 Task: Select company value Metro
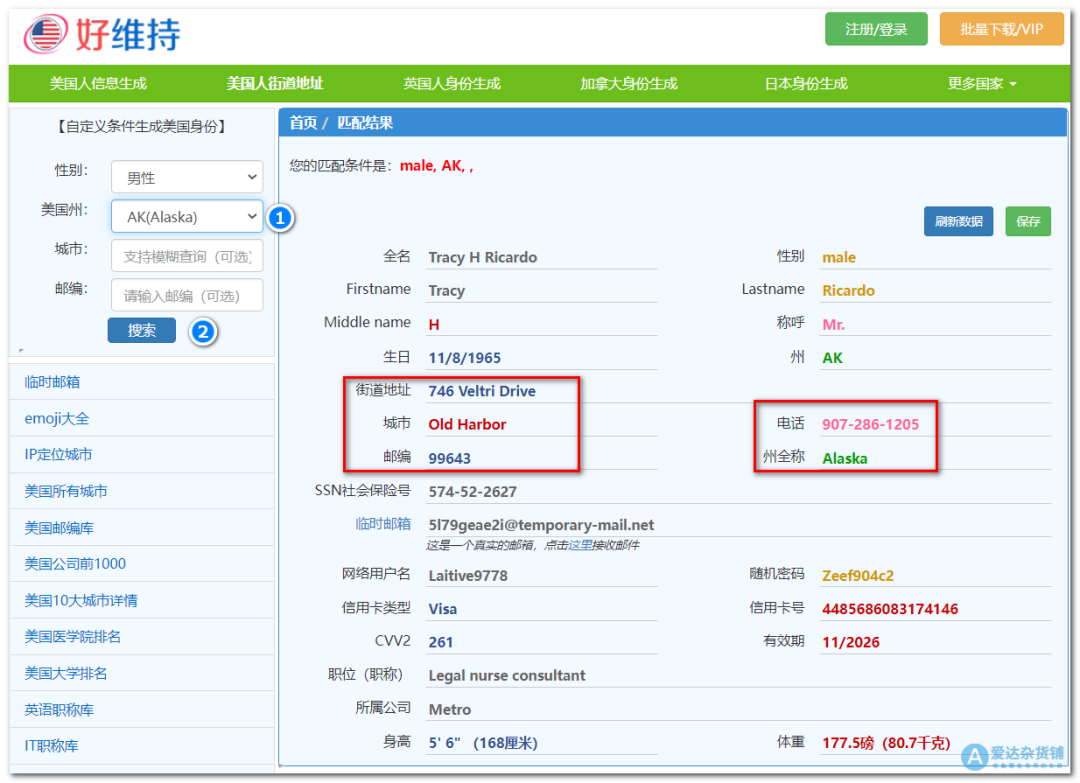(x=450, y=709)
